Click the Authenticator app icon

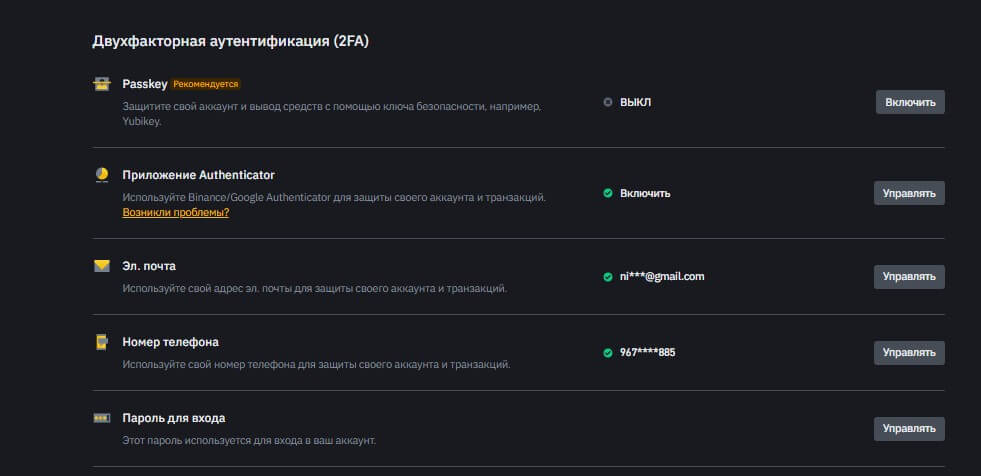tap(101, 175)
